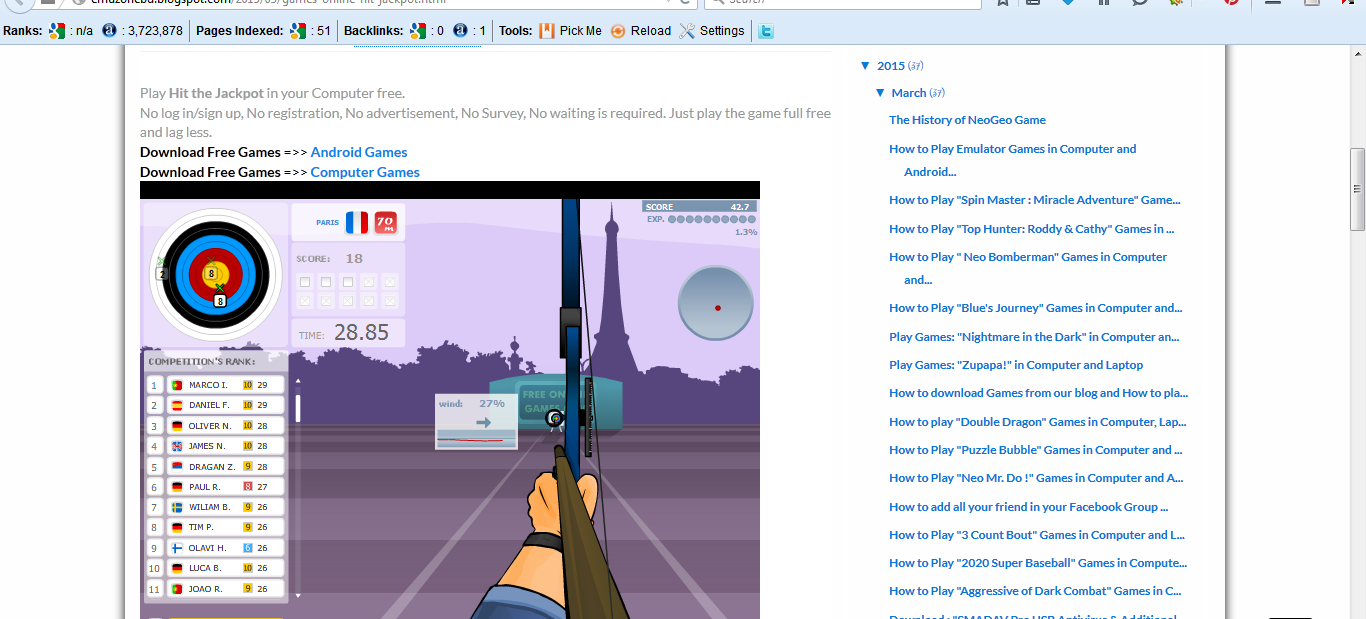The height and width of the screenshot is (619, 1366).
Task: Click UK flag beside JAMES N.
Action: (177, 446)
